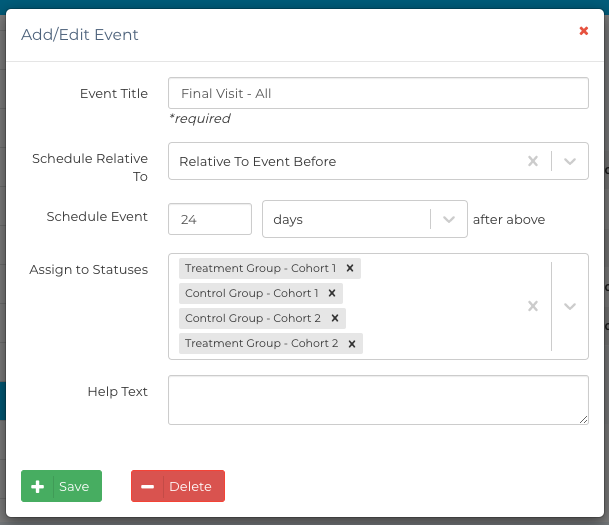Click the plus icon on Save
This screenshot has width=609, height=525.
[38, 487]
